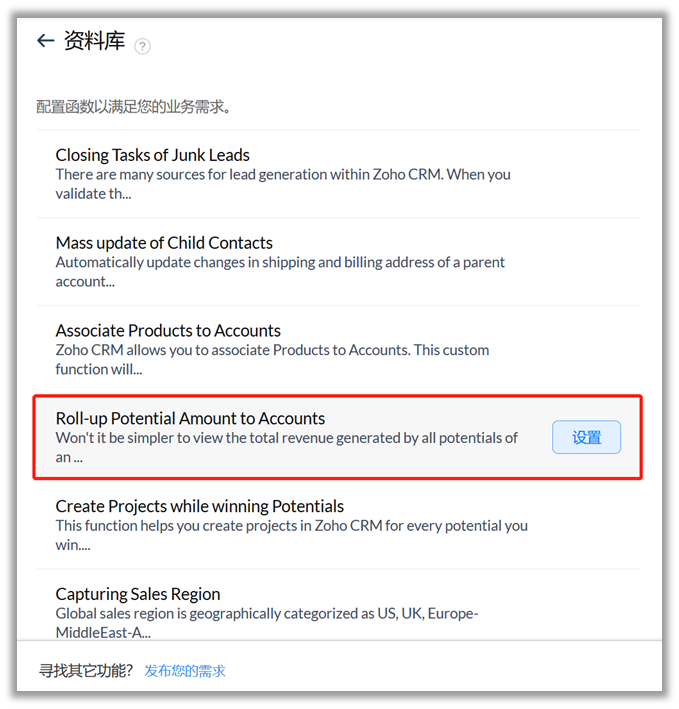The image size is (679, 709).
Task: Click the 寻找其它功能? footer text
Action: pyautogui.click(x=86, y=671)
